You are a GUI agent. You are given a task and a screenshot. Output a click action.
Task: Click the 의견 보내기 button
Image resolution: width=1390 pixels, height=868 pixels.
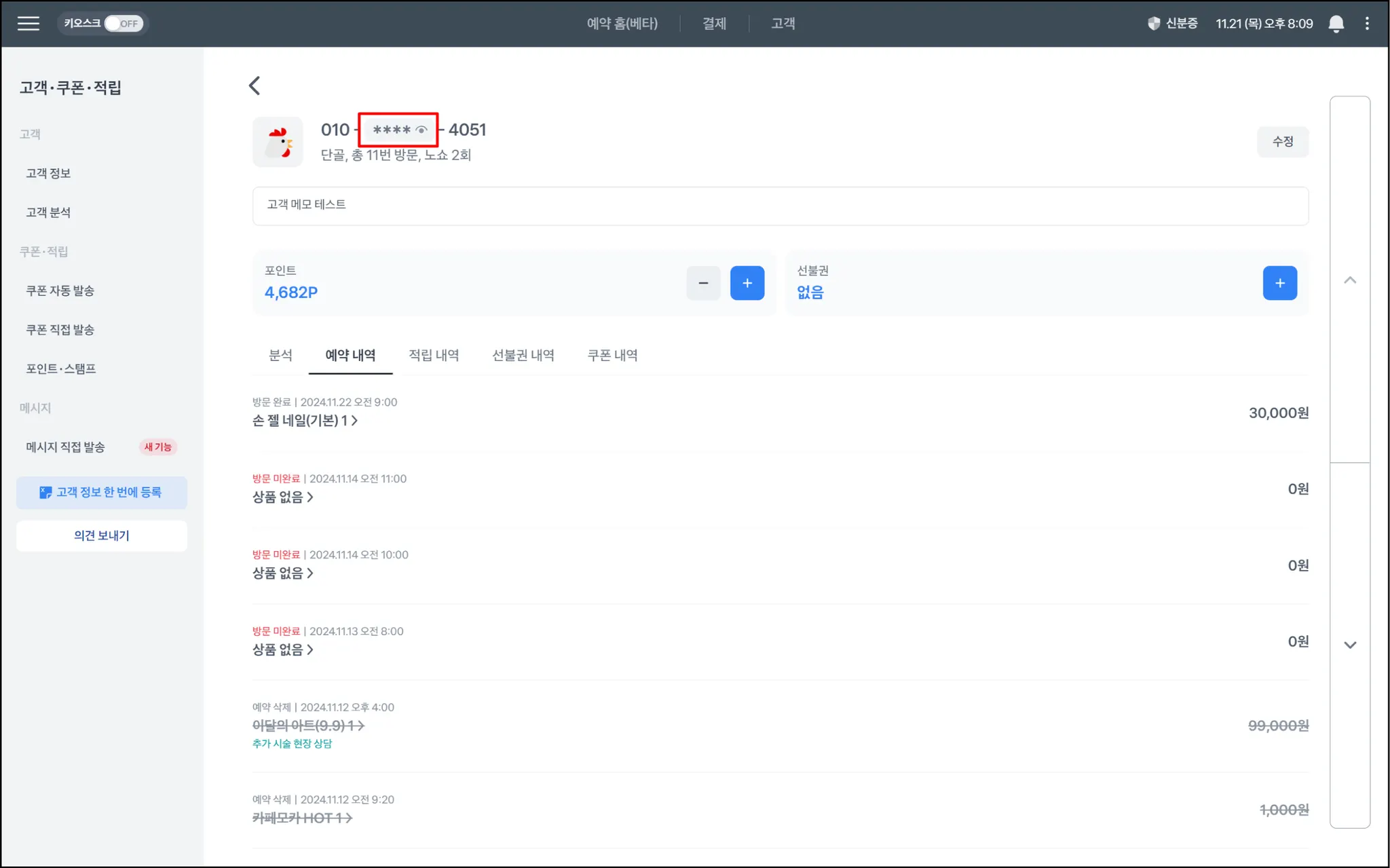click(102, 535)
